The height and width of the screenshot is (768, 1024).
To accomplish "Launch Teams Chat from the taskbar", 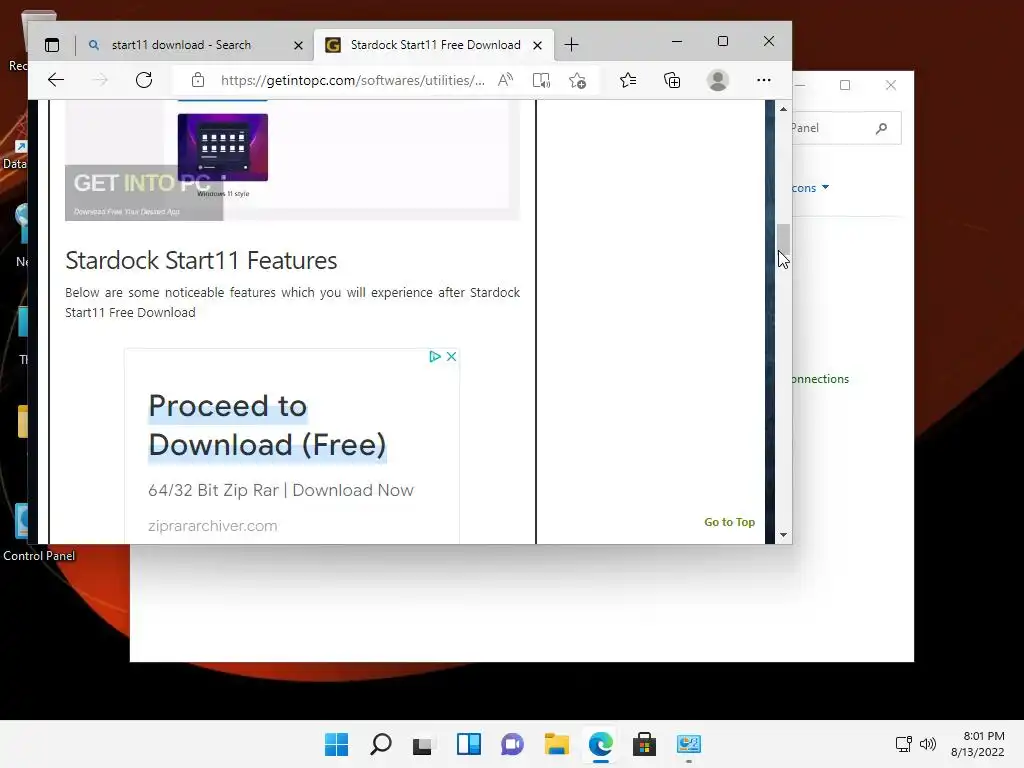I will click(513, 744).
